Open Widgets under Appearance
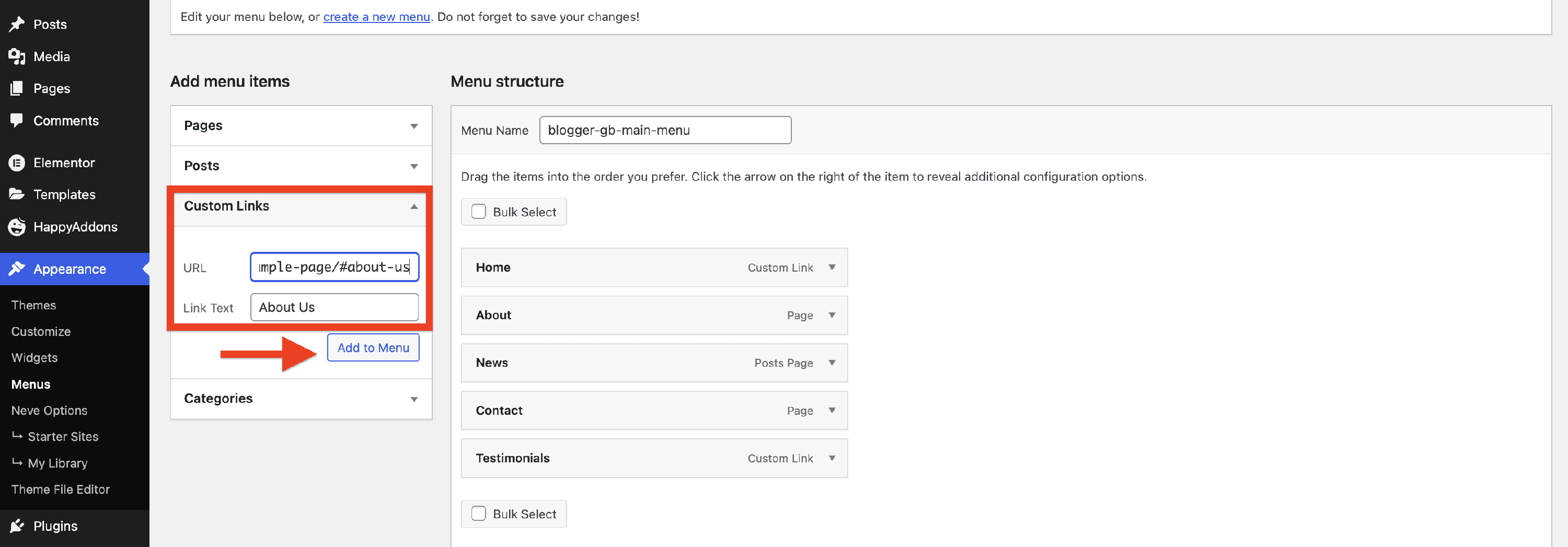This screenshot has height=547, width=1568. pyautogui.click(x=34, y=358)
